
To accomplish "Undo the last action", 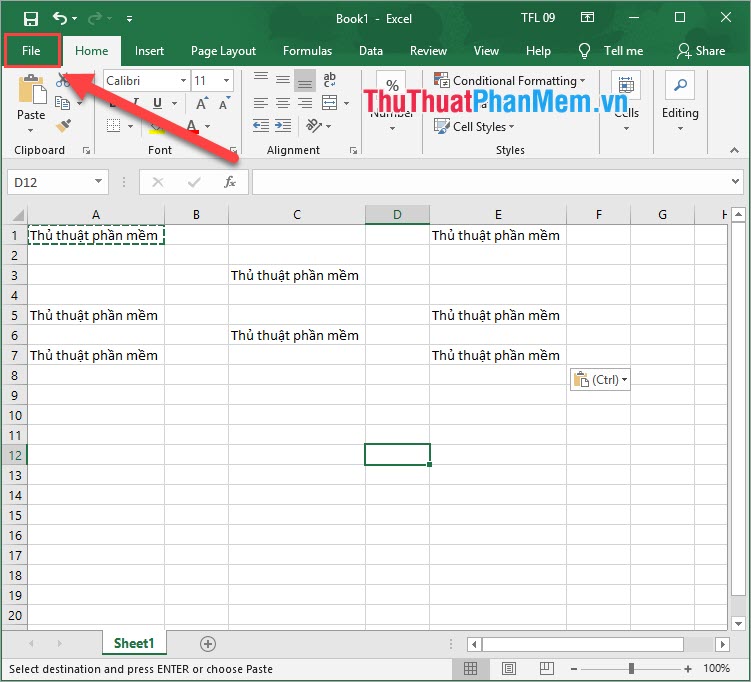I will click(x=60, y=19).
